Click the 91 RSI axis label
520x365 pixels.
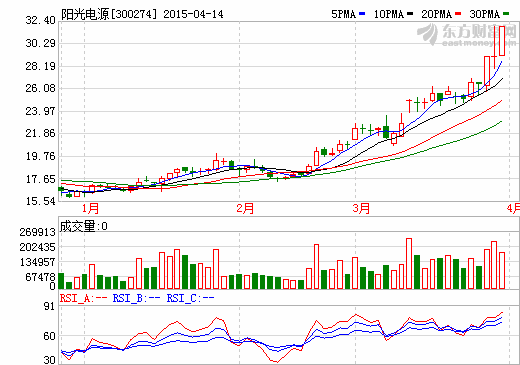pyautogui.click(x=49, y=306)
